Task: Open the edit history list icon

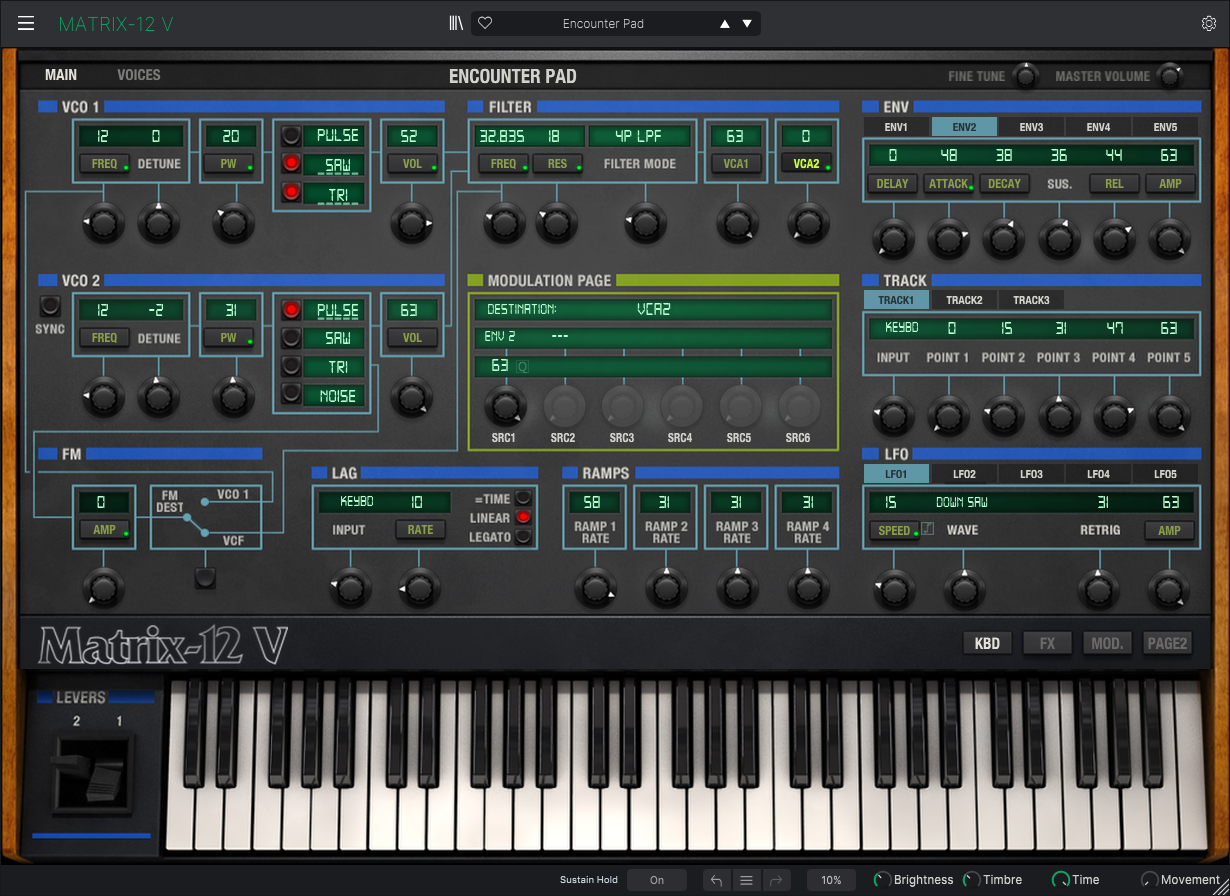Action: (746, 880)
